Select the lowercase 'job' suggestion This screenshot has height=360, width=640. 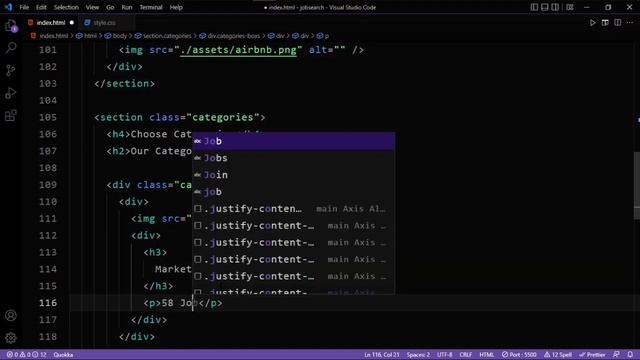click(x=293, y=192)
